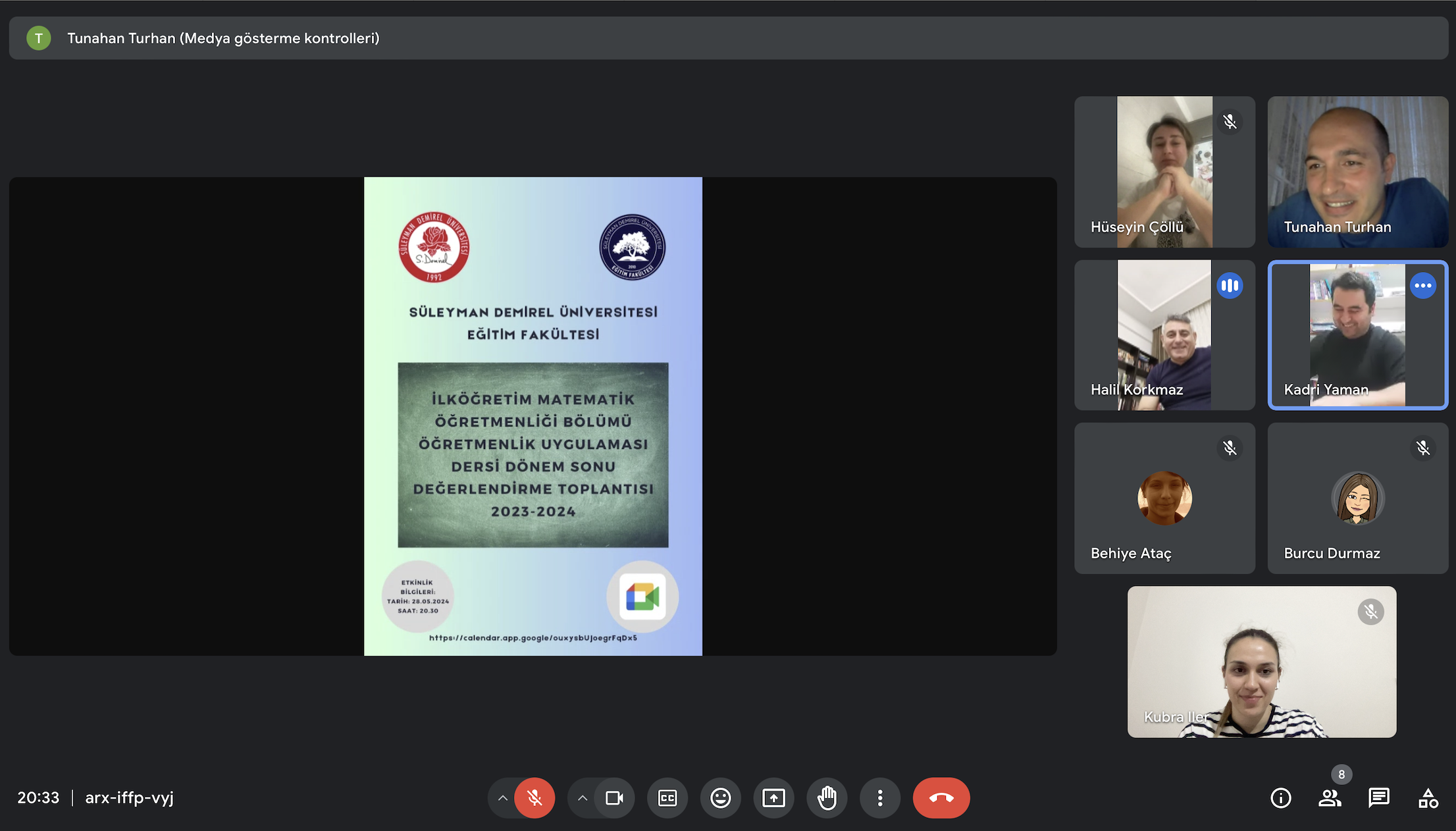Open the chat messages panel
Viewport: 1456px width, 831px height.
(1378, 798)
